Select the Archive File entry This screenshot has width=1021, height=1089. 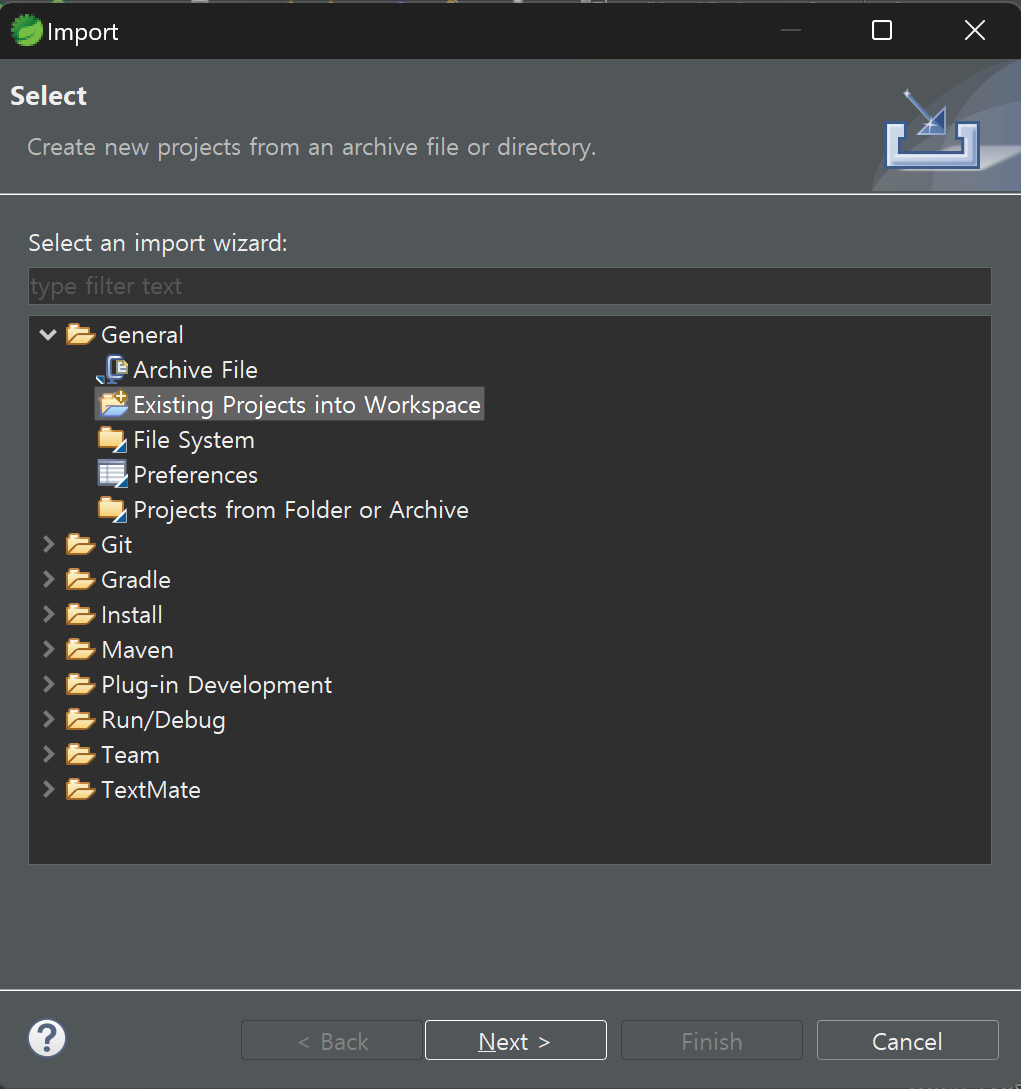point(195,370)
